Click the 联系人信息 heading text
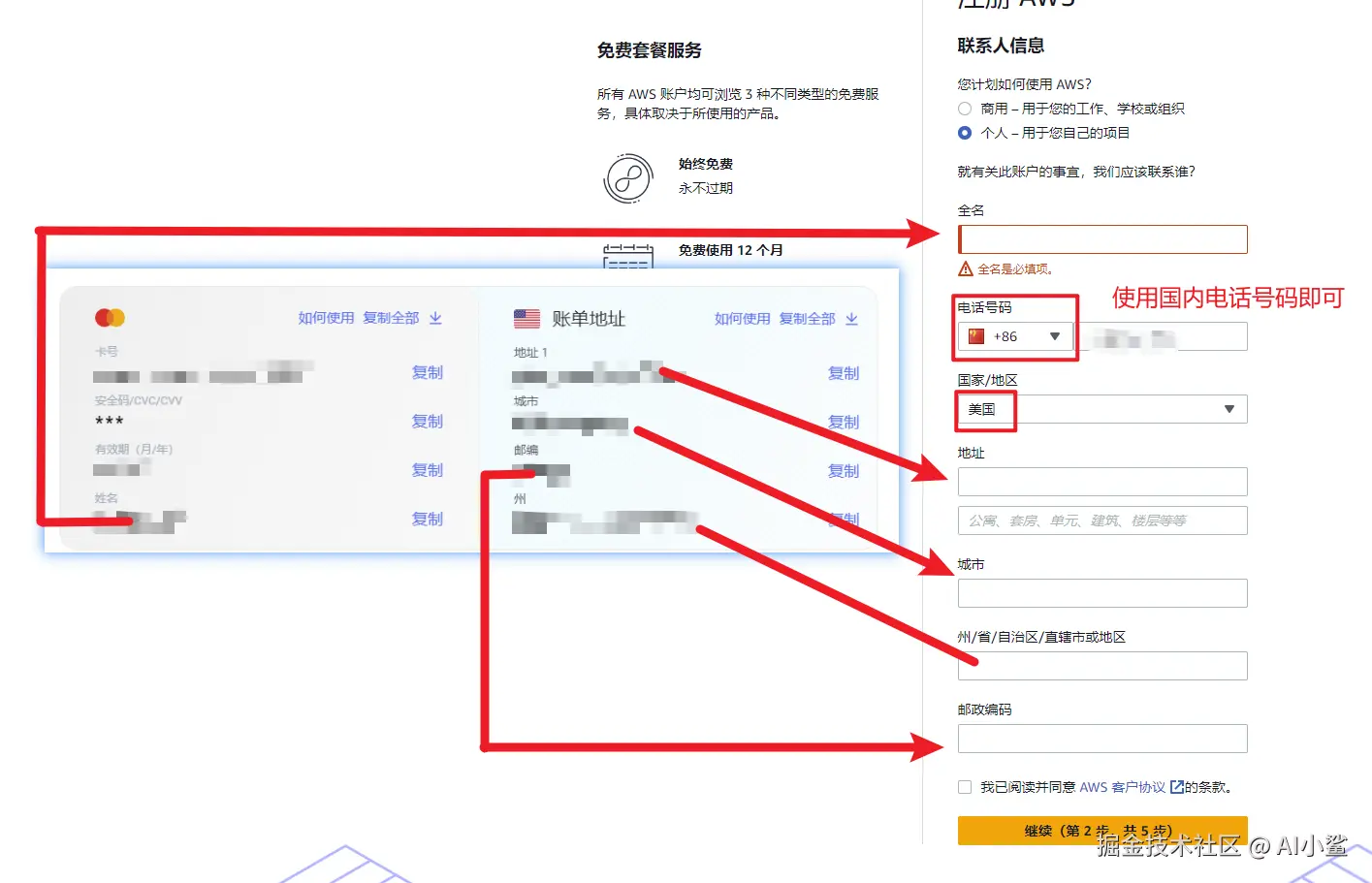Viewport: 1372px width, 883px height. click(x=1001, y=46)
